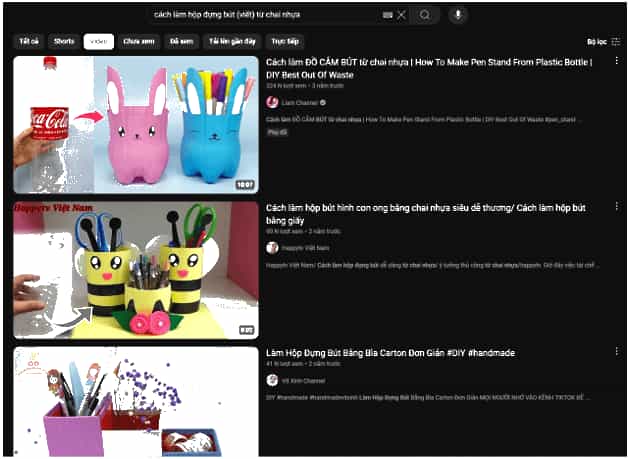The height and width of the screenshot is (459, 630).
Task: Click views and date text under Bìa Carton title
Action: (303, 364)
